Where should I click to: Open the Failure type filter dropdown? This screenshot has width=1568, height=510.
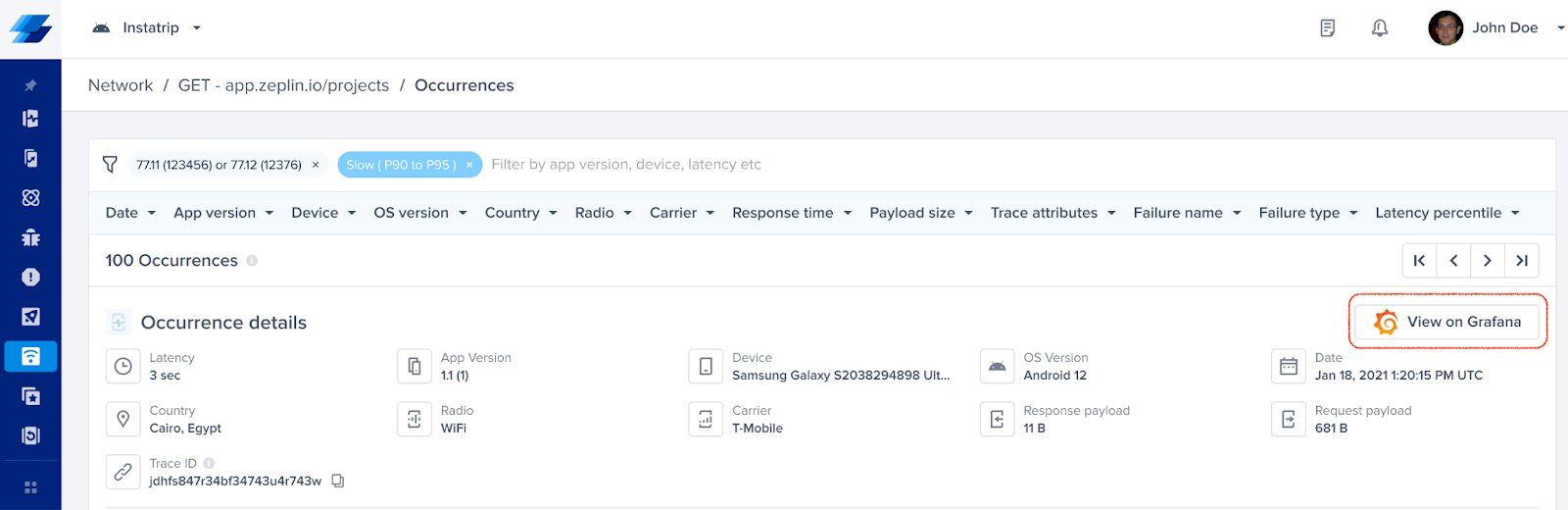click(x=1308, y=213)
